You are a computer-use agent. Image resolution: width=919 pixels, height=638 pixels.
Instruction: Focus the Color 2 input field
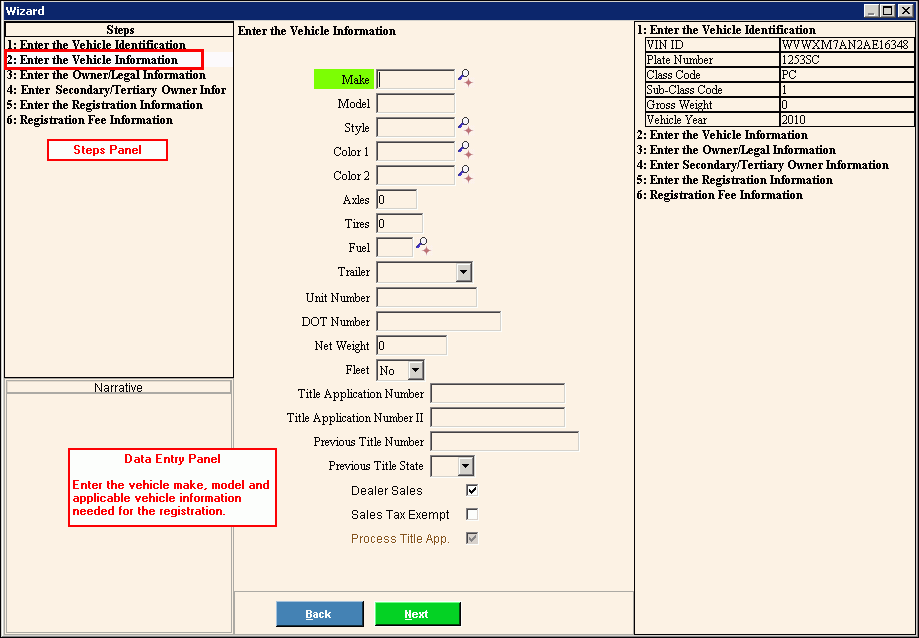coord(416,175)
